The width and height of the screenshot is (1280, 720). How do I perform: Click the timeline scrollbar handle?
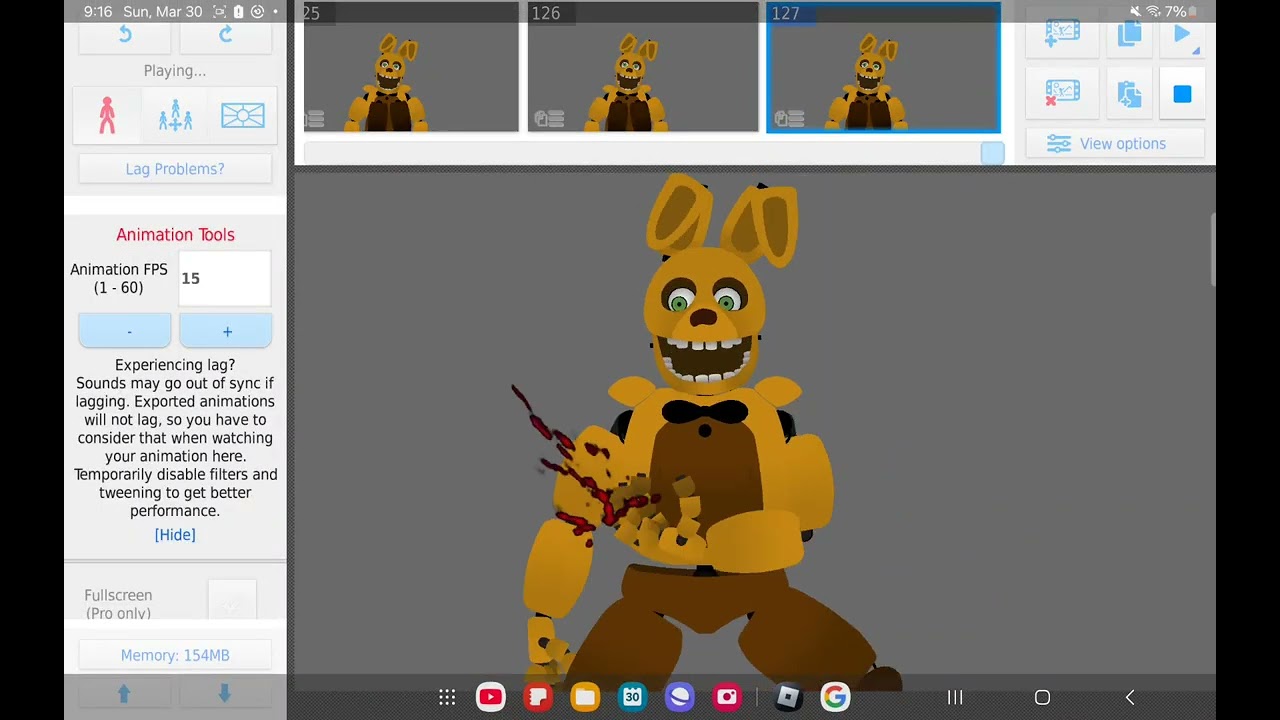pyautogui.click(x=992, y=153)
